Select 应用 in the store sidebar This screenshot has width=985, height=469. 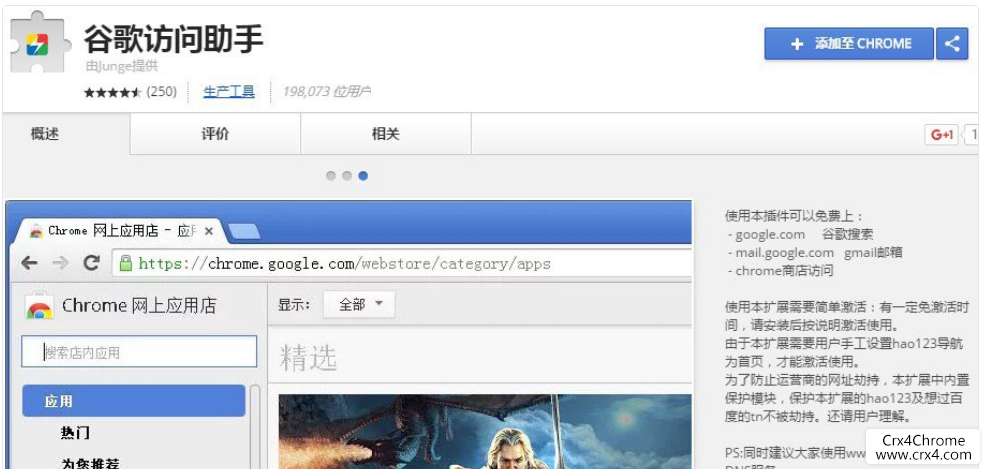[x=133, y=401]
